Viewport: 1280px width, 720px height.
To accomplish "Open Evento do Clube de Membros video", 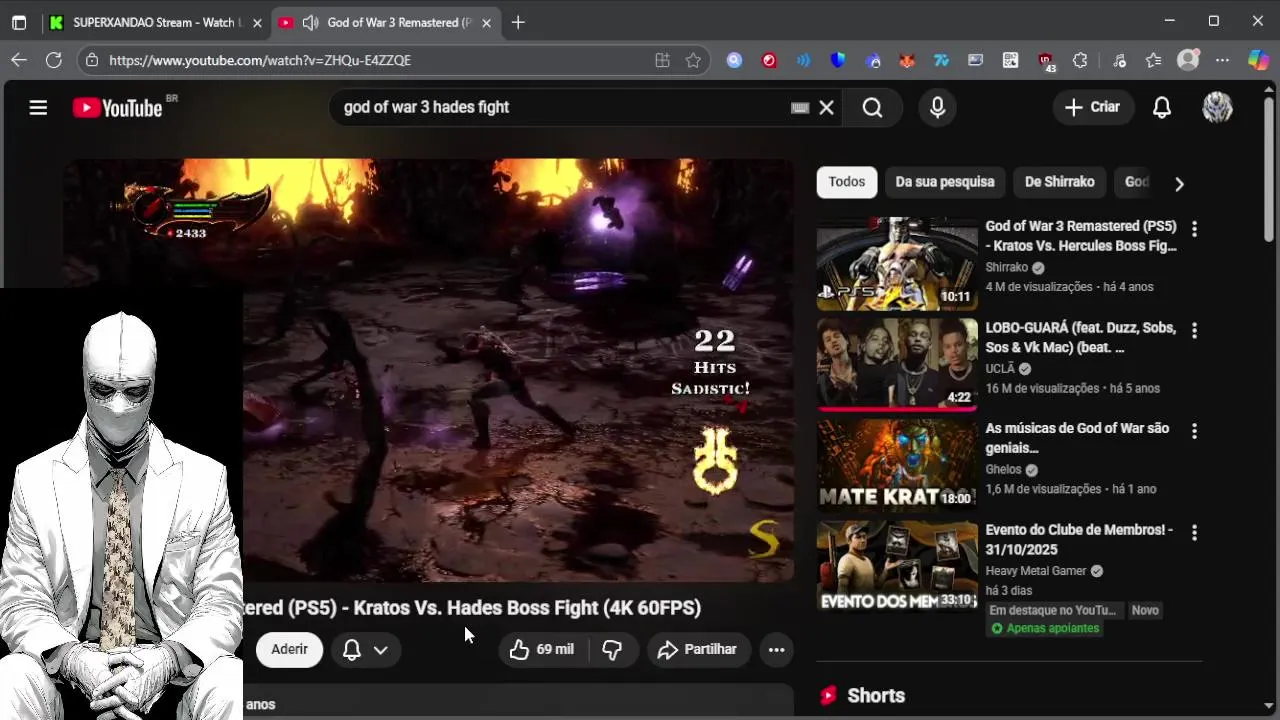I will coord(897,567).
